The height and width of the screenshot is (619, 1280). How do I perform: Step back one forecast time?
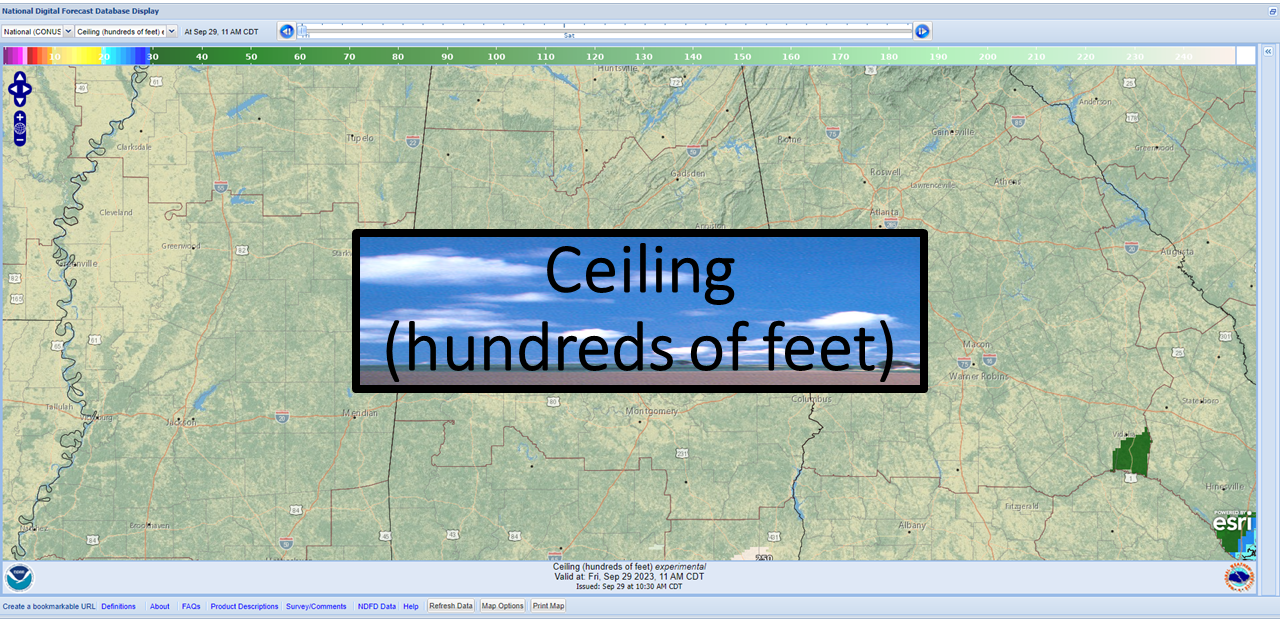[x=287, y=31]
